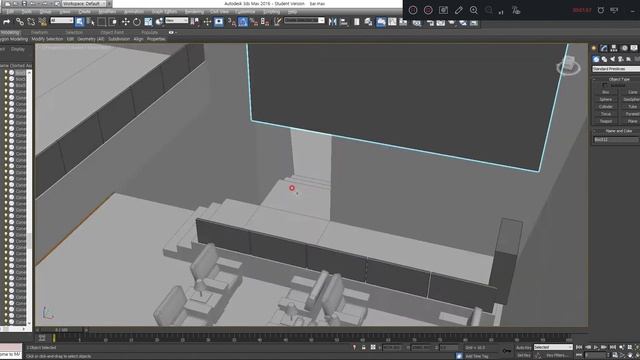Open the selection filter All dropdown
This screenshot has height=360, width=640.
point(62,20)
